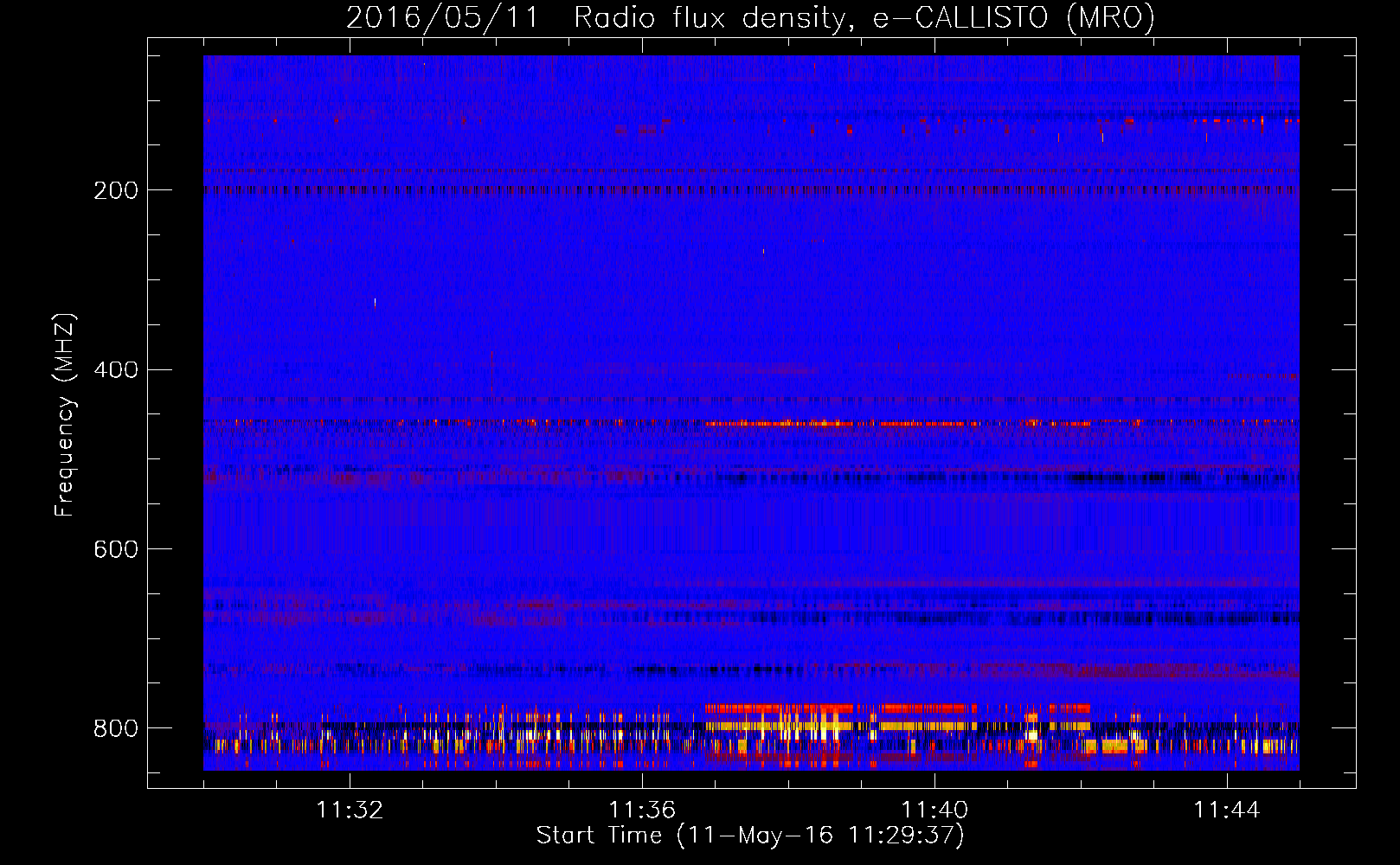Viewport: 1400px width, 865px height.
Task: Click the 200 frequency tick label
Action: [116, 190]
